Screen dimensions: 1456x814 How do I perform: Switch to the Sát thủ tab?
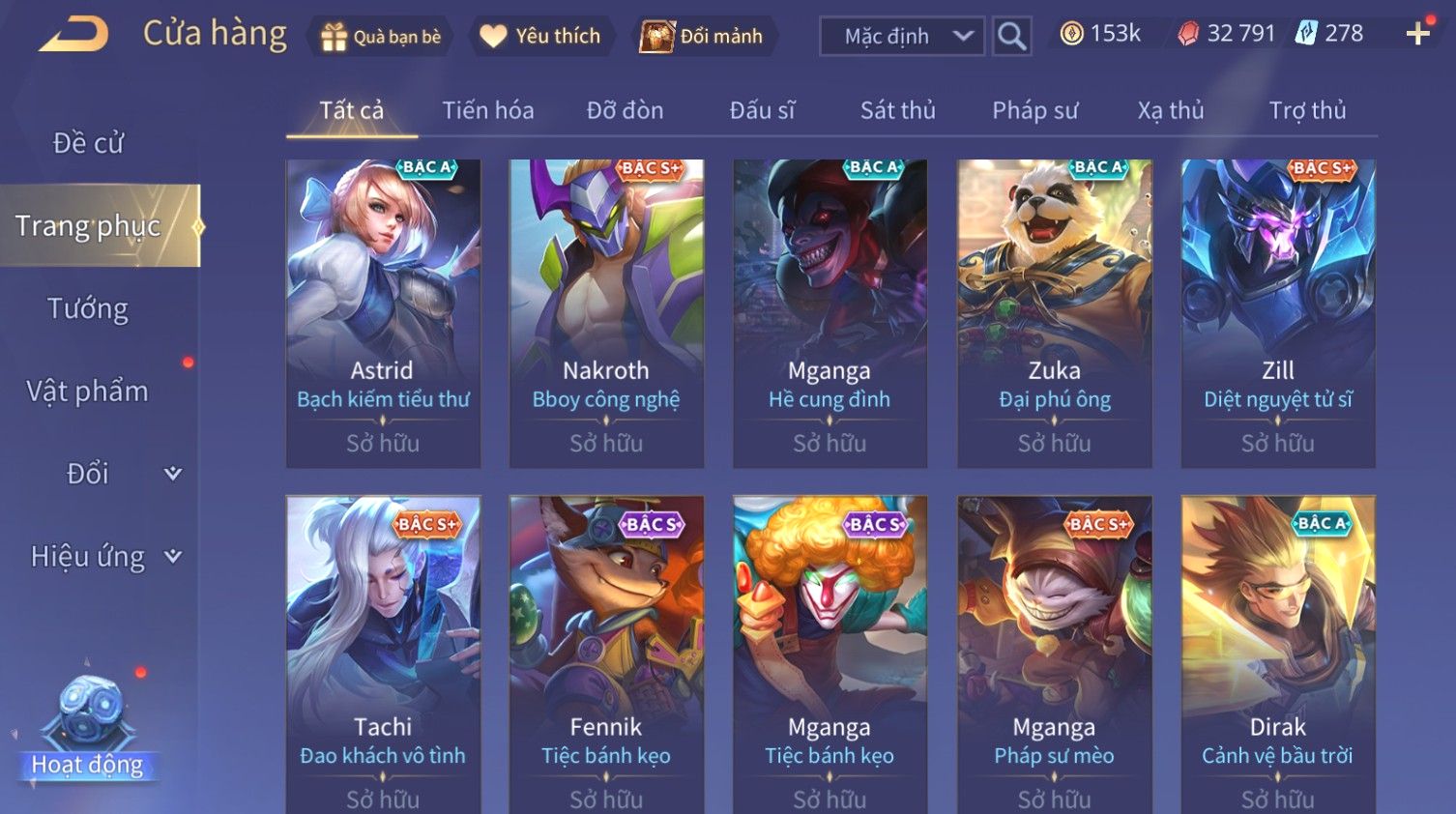point(898,110)
